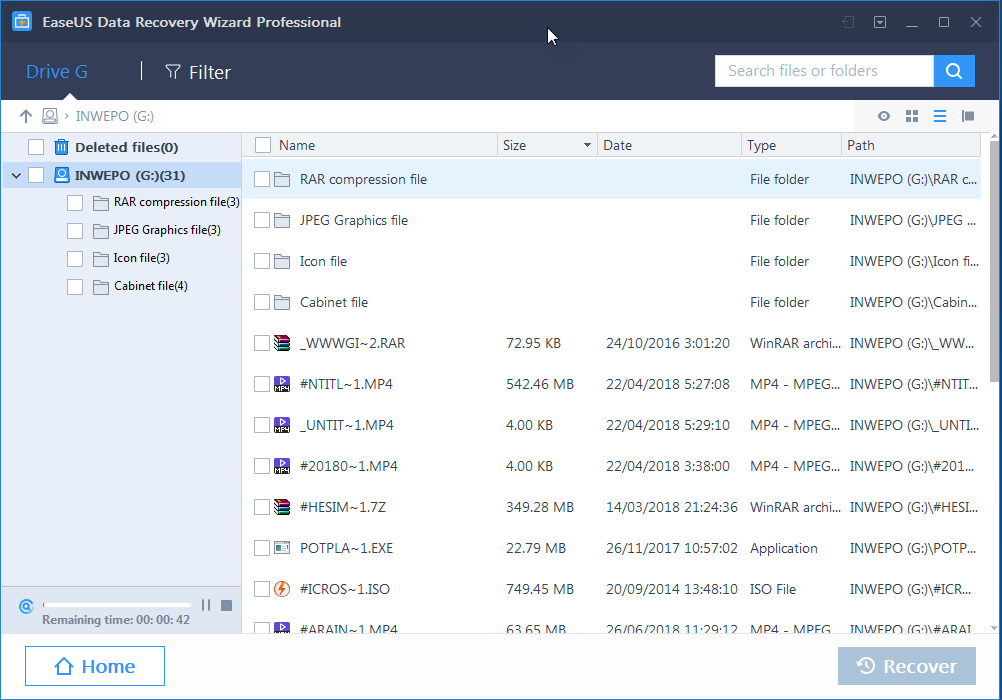This screenshot has height=700, width=1002.
Task: Switch to large icons grid view
Action: [912, 116]
